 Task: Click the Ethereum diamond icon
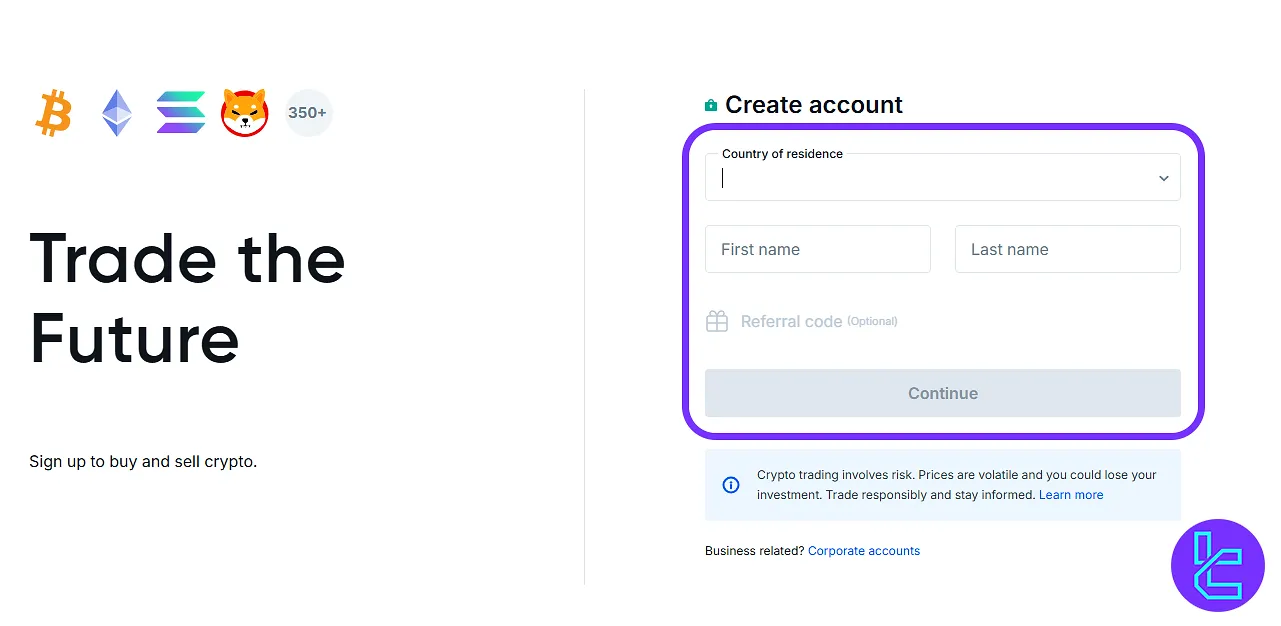tap(117, 113)
